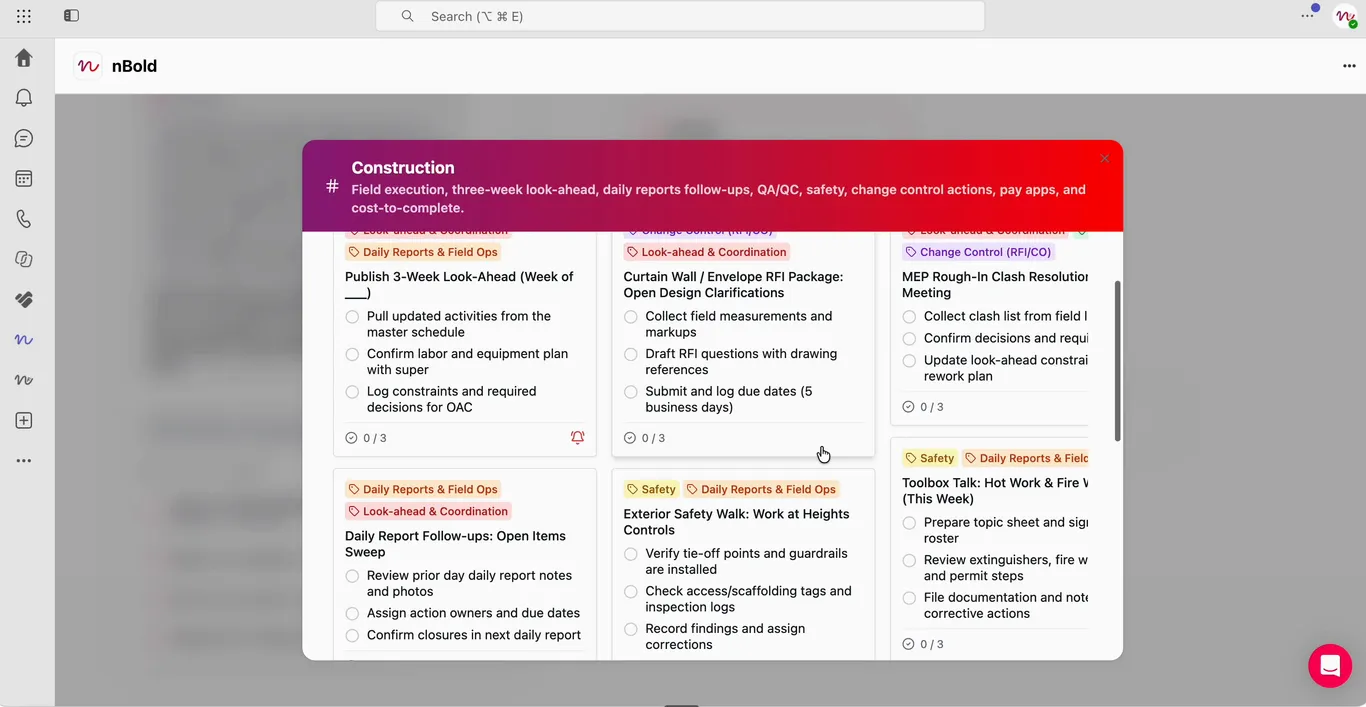Check 'Review prior day daily report notes'

(352, 576)
